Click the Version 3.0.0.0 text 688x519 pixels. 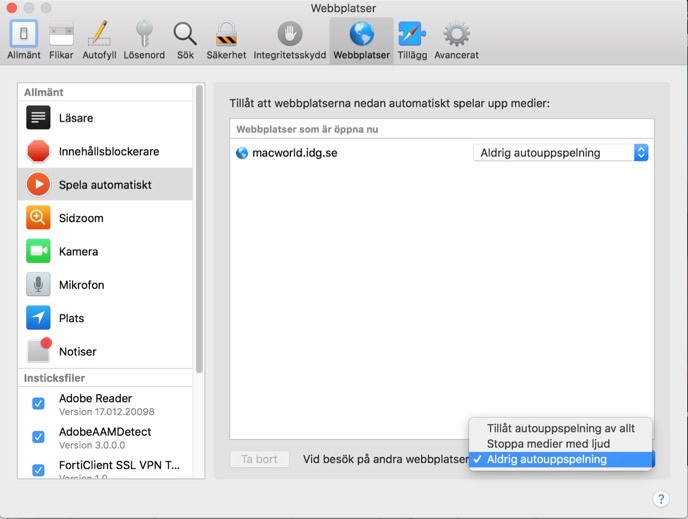92,445
